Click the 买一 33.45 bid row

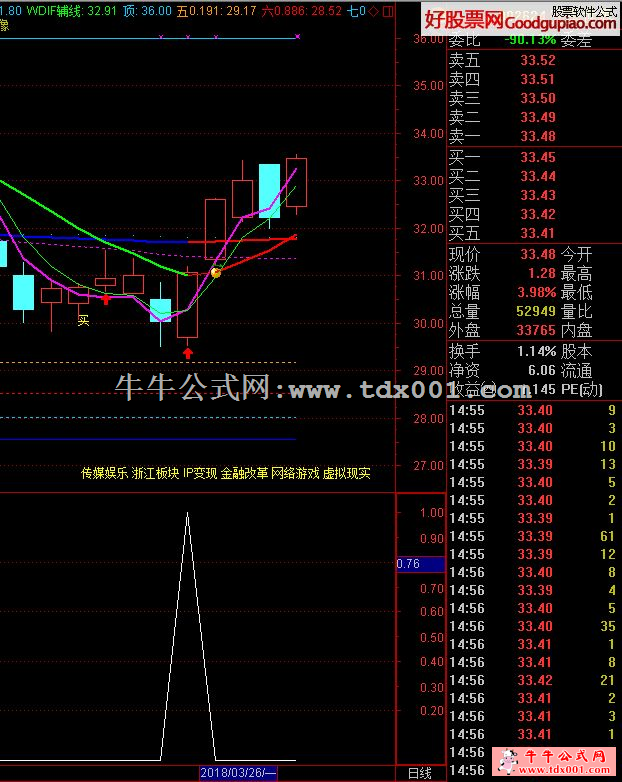point(502,158)
